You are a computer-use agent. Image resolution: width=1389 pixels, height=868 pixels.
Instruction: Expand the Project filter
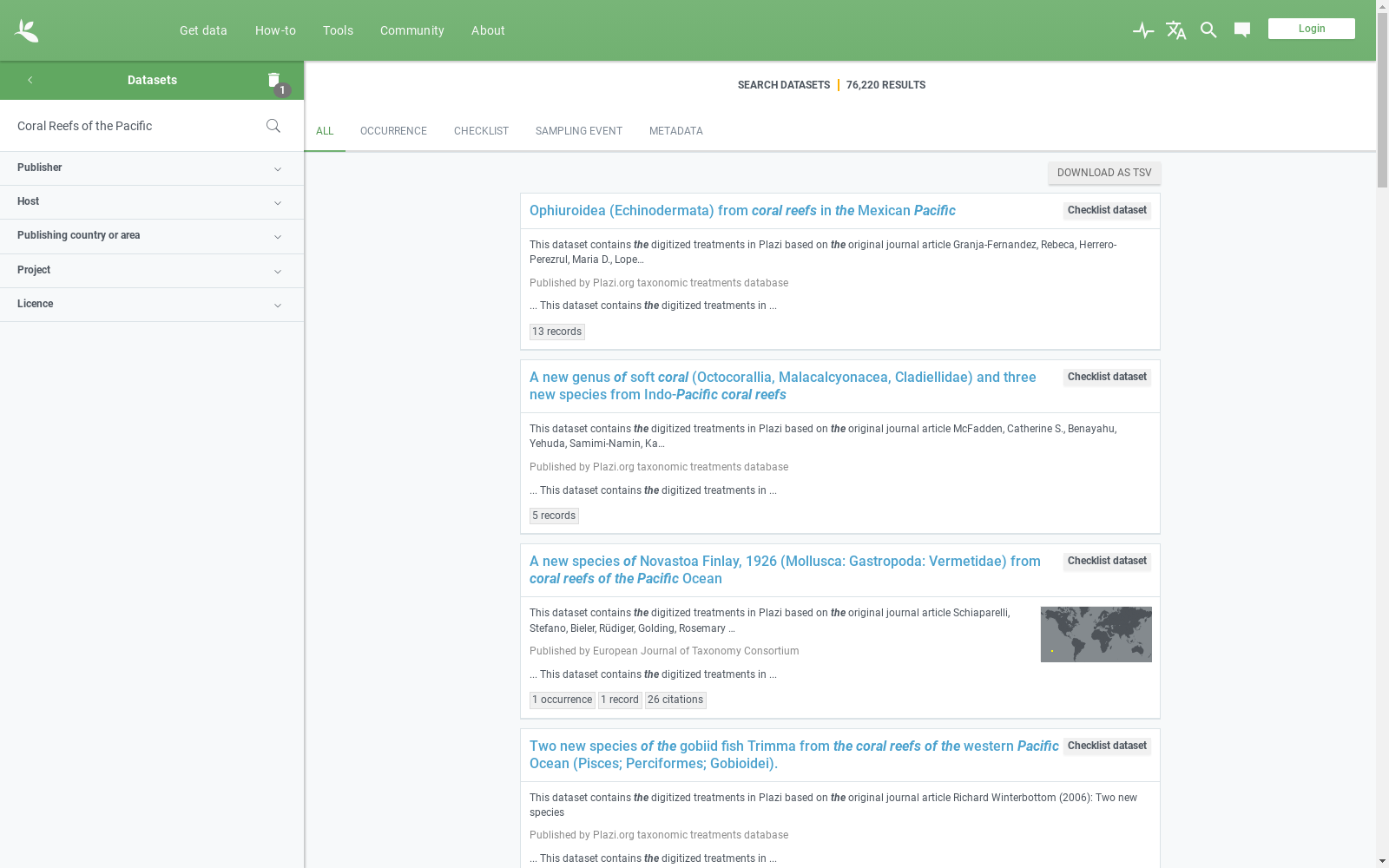(152, 271)
